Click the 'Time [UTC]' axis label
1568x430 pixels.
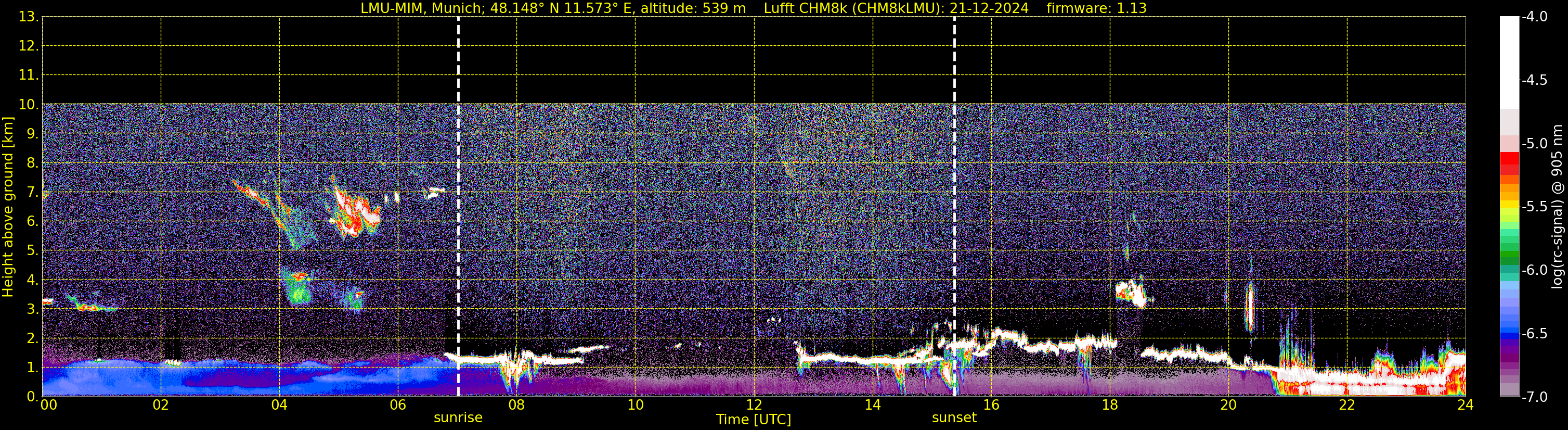click(x=754, y=420)
